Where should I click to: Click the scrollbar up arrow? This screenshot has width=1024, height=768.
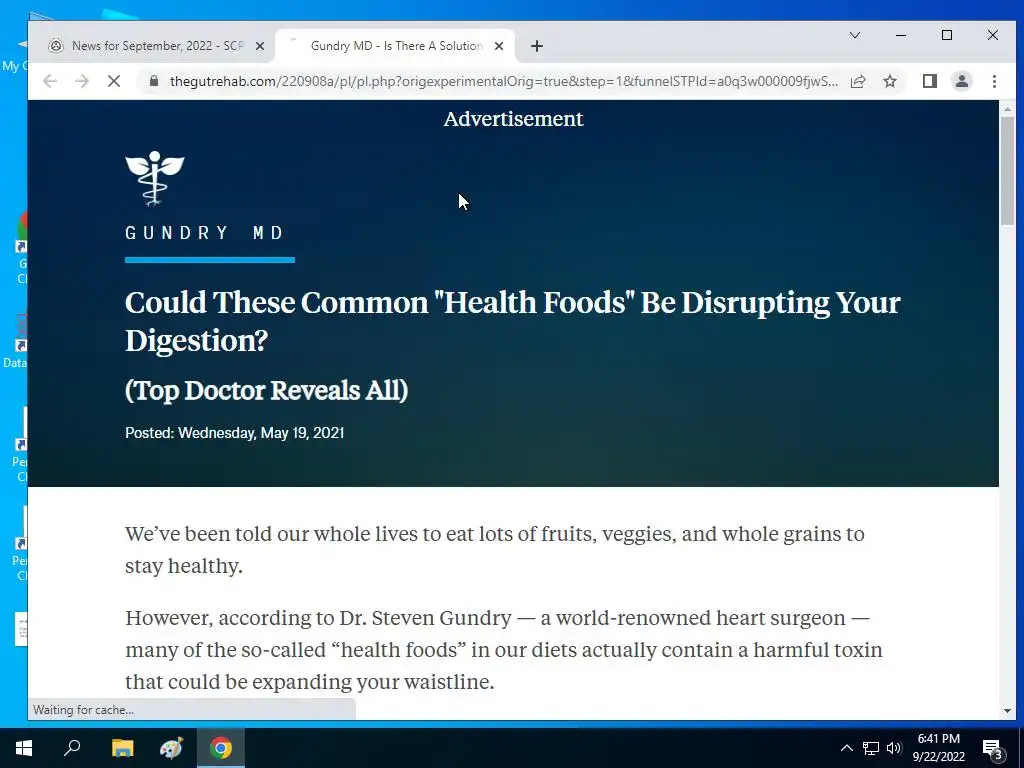click(1007, 109)
